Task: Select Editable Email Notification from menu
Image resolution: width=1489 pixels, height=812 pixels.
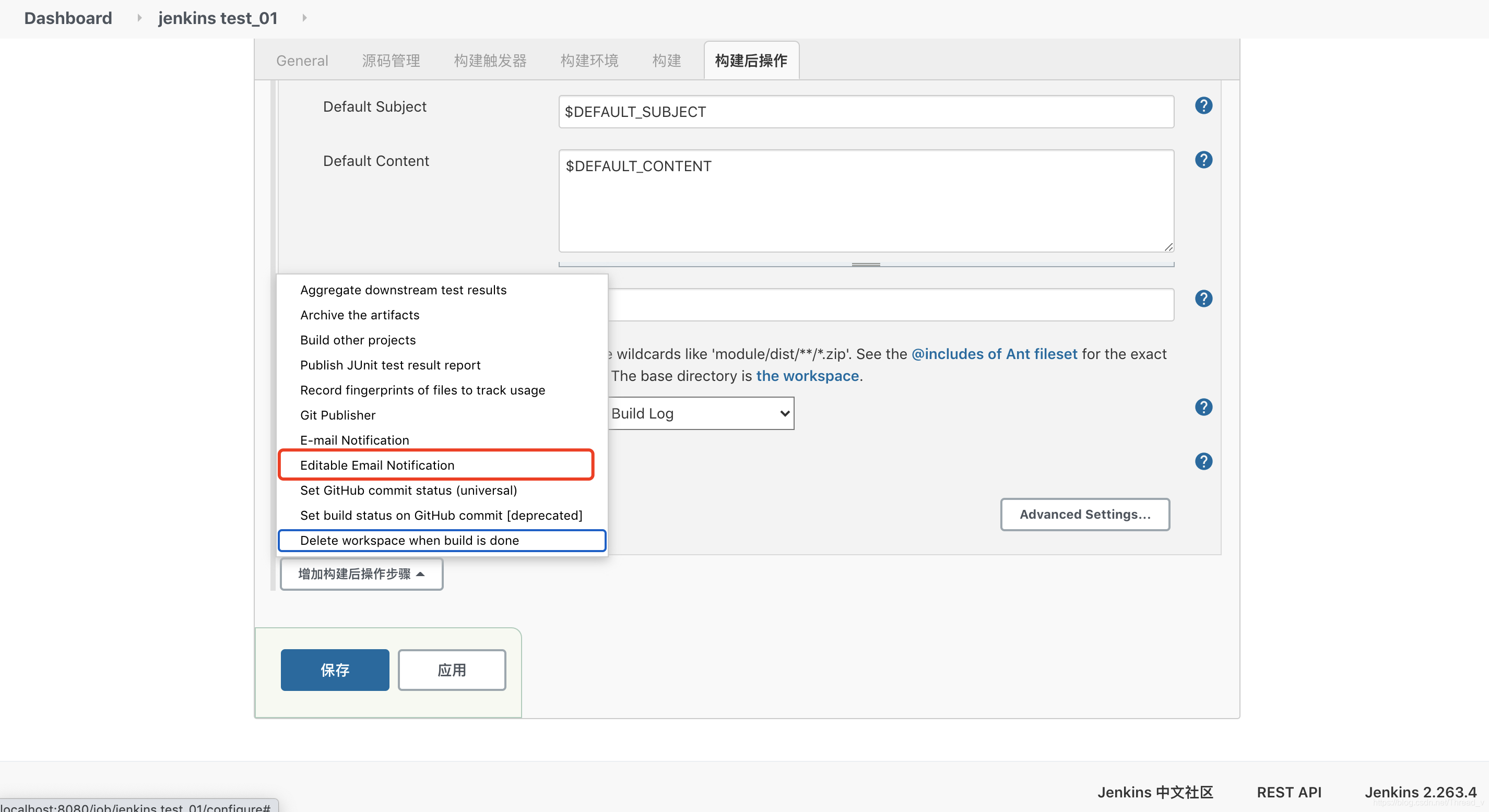Action: tap(377, 465)
